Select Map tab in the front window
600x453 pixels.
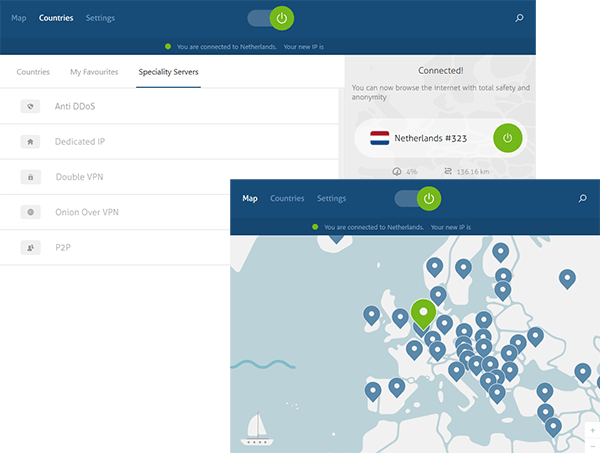pyautogui.click(x=250, y=198)
